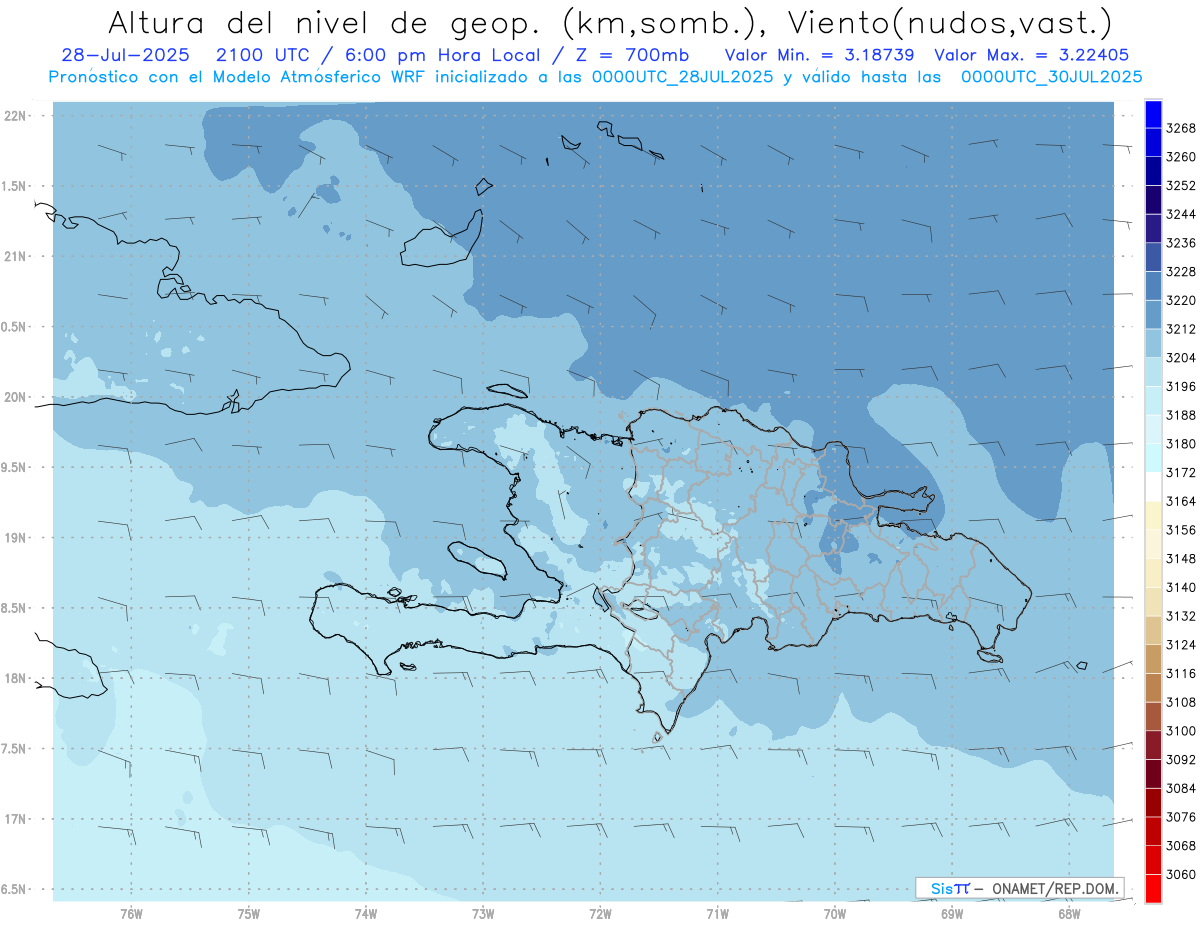
Task: Click the colorbar label '3220'
Action: [1180, 300]
